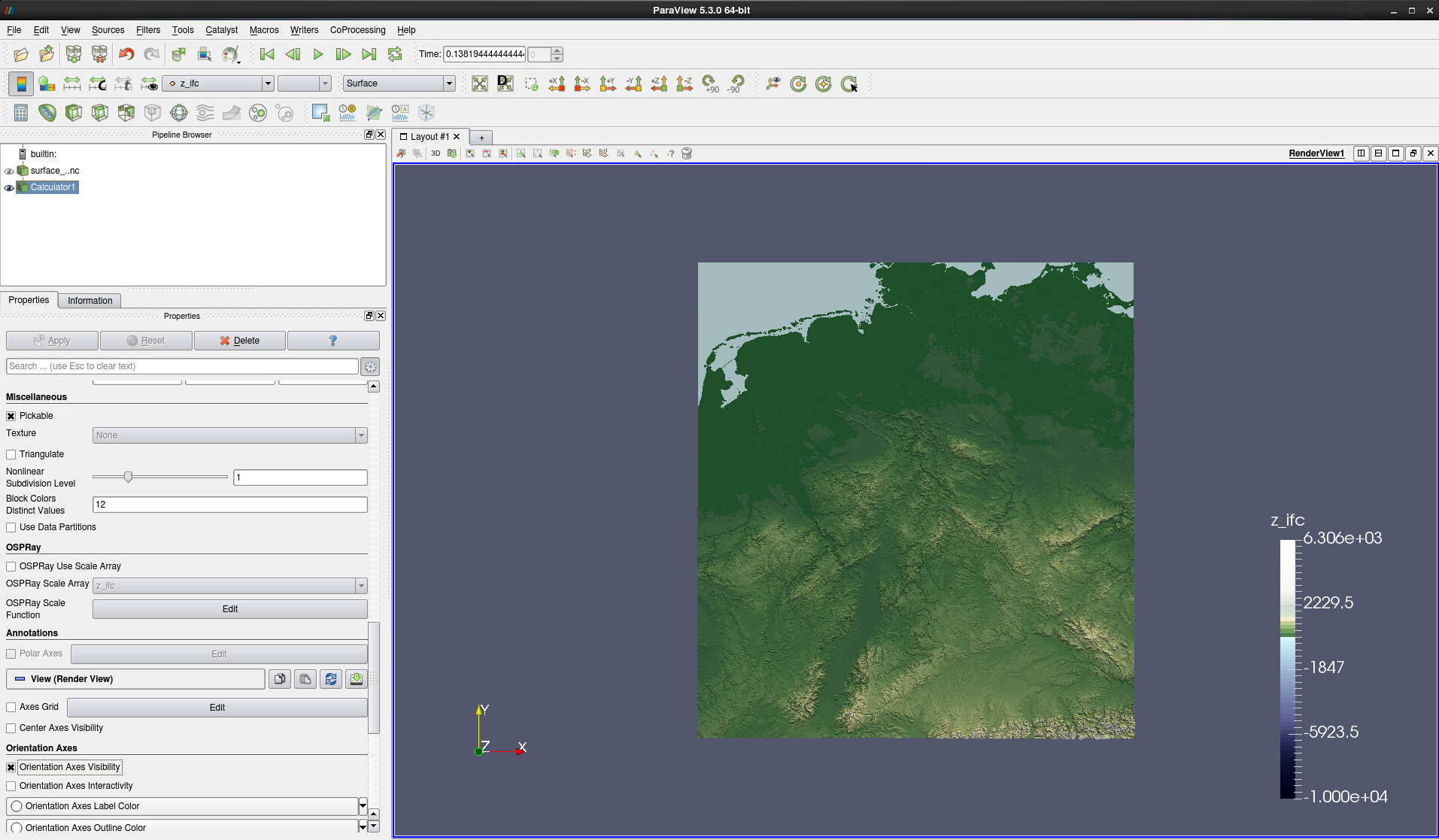1439x840 pixels.
Task: Toggle color legend visibility icon
Action: (21, 83)
